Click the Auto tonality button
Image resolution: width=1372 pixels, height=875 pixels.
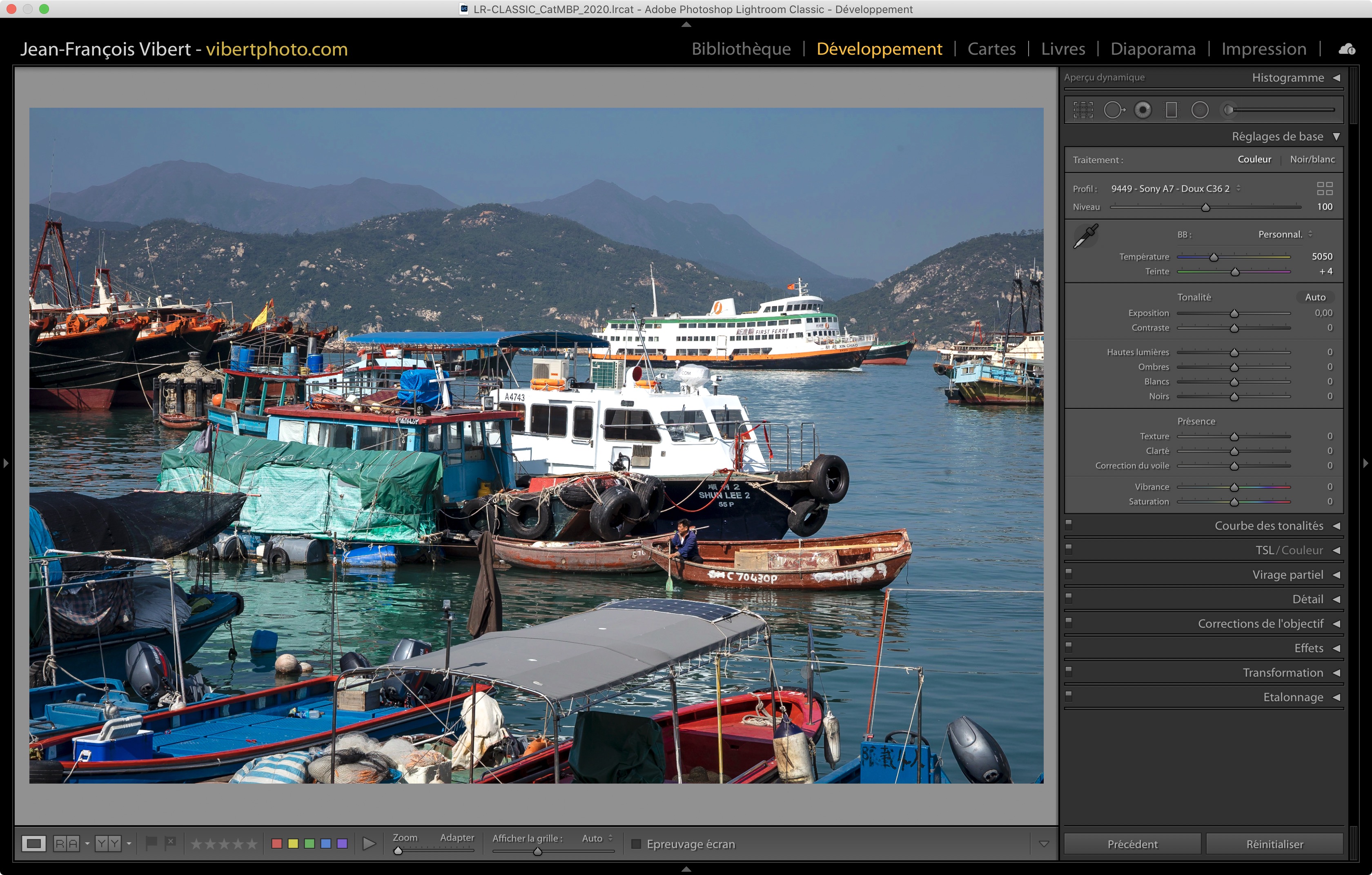1315,297
